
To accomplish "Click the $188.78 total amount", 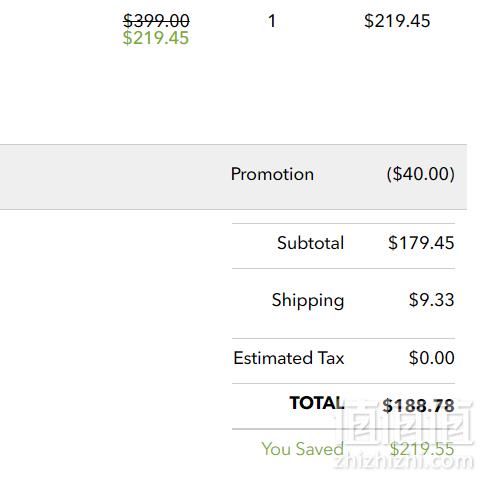I will tap(418, 406).
